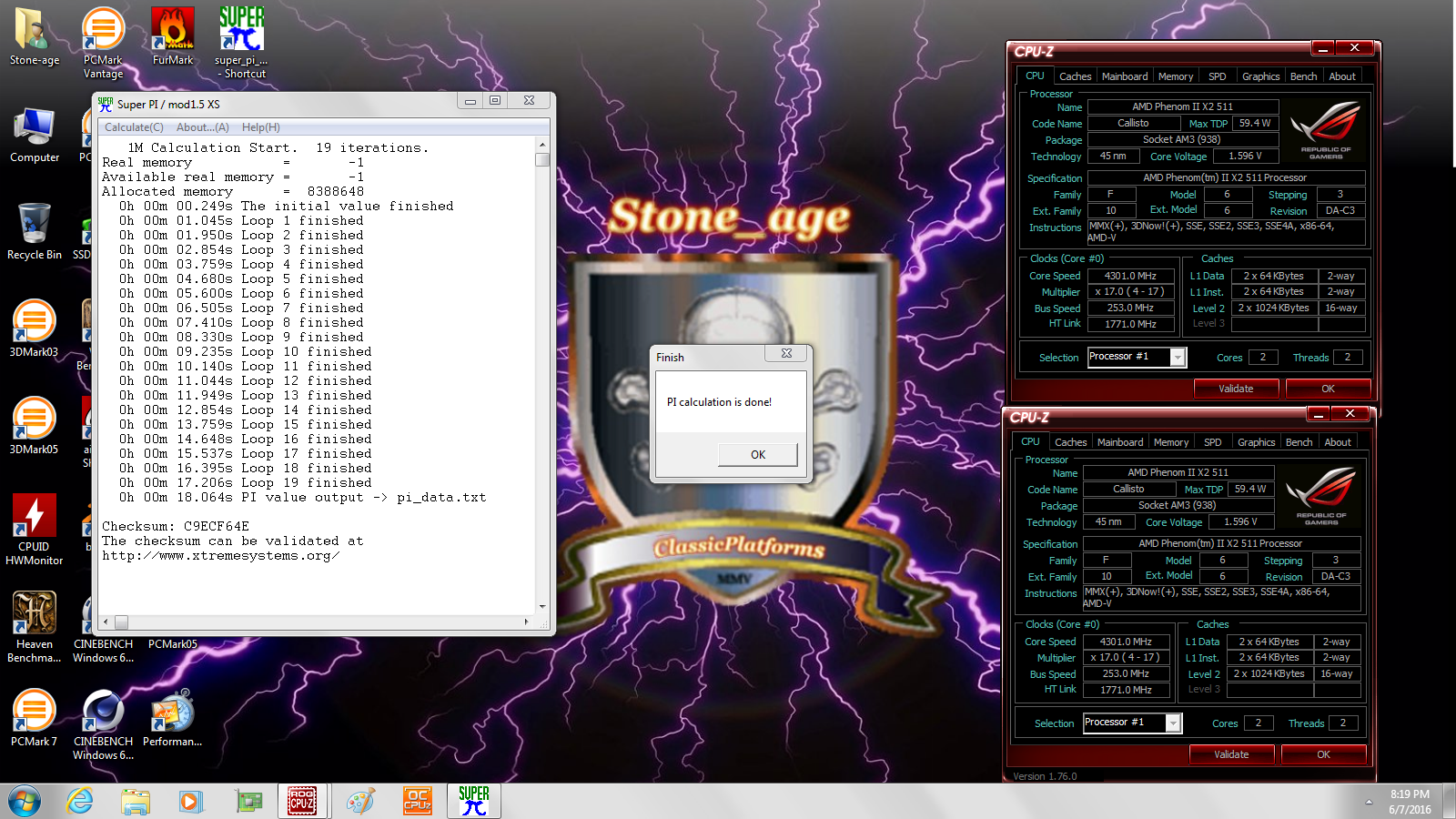Show hidden system tray icons
Viewport: 1456px width, 819px height.
tap(1369, 802)
